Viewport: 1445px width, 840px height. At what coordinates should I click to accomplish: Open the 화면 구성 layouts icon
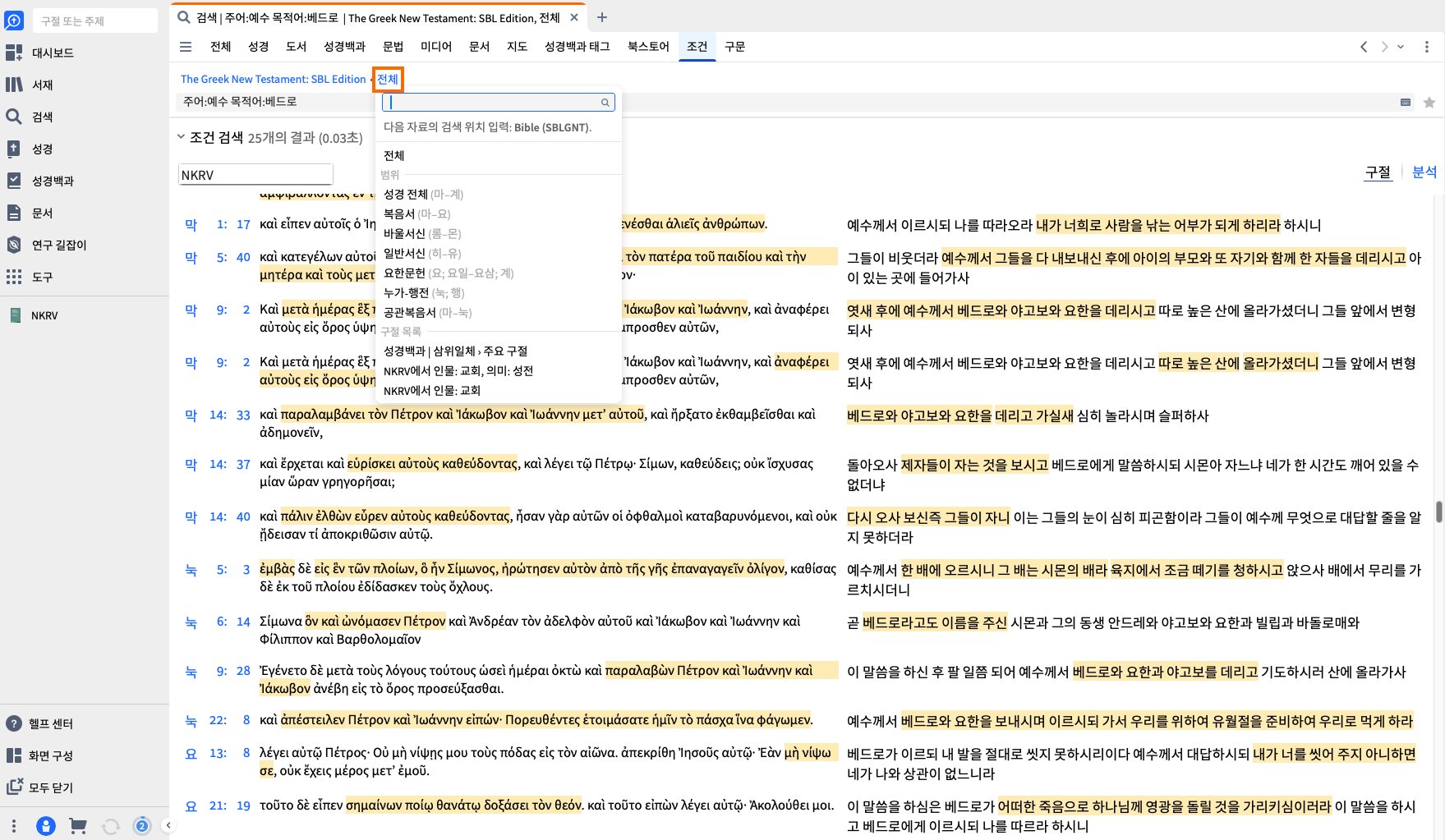[14, 755]
